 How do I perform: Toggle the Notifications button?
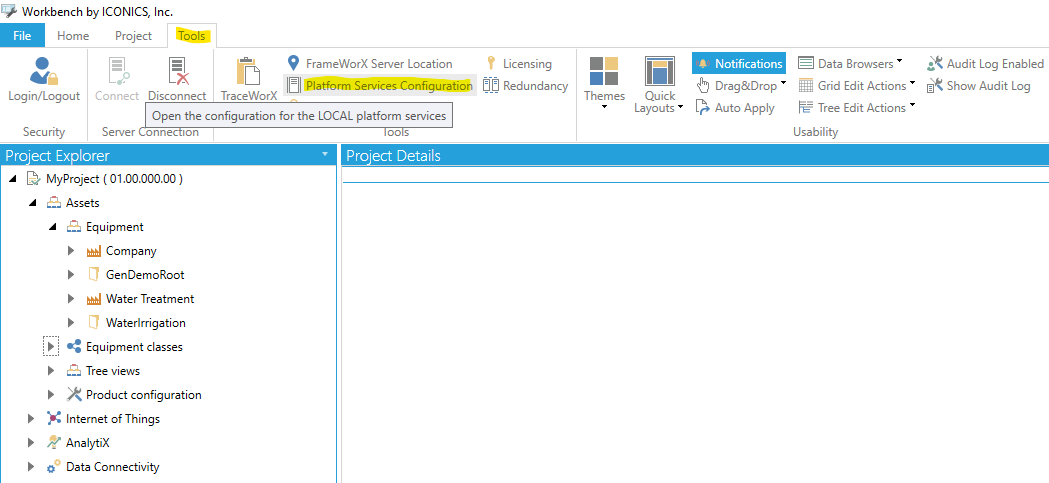[x=739, y=63]
